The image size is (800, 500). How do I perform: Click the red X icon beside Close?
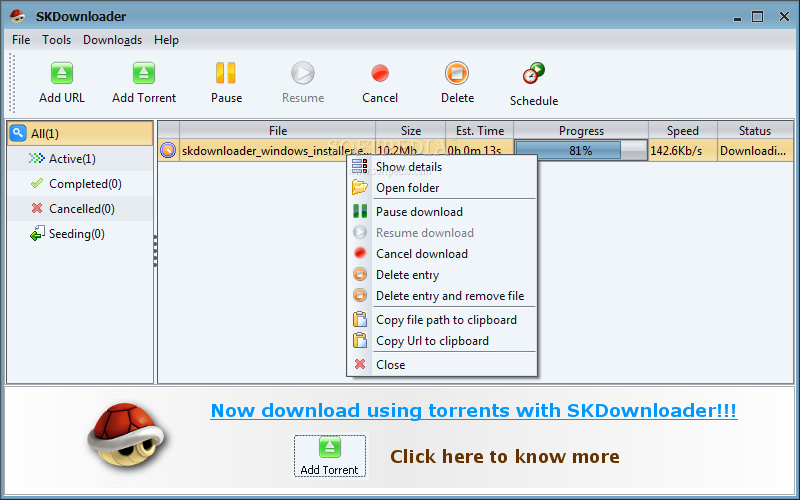360,364
